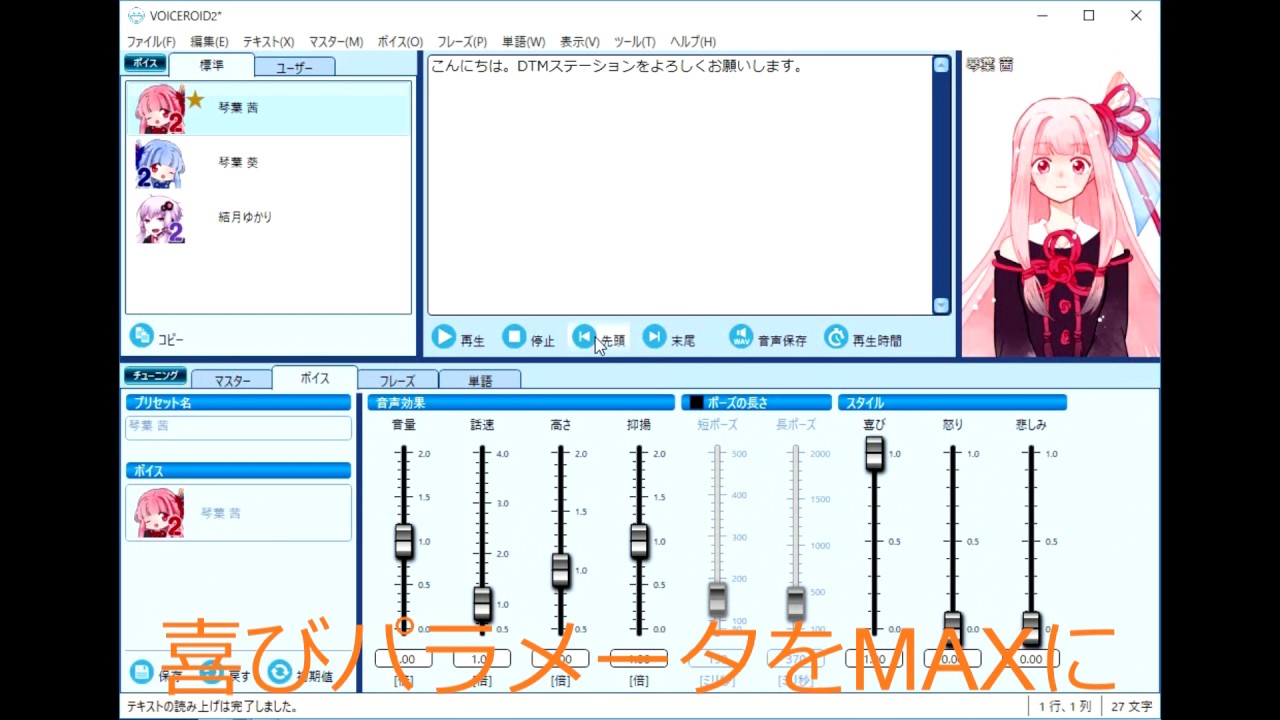Click the Play (再生) button icon

[444, 338]
